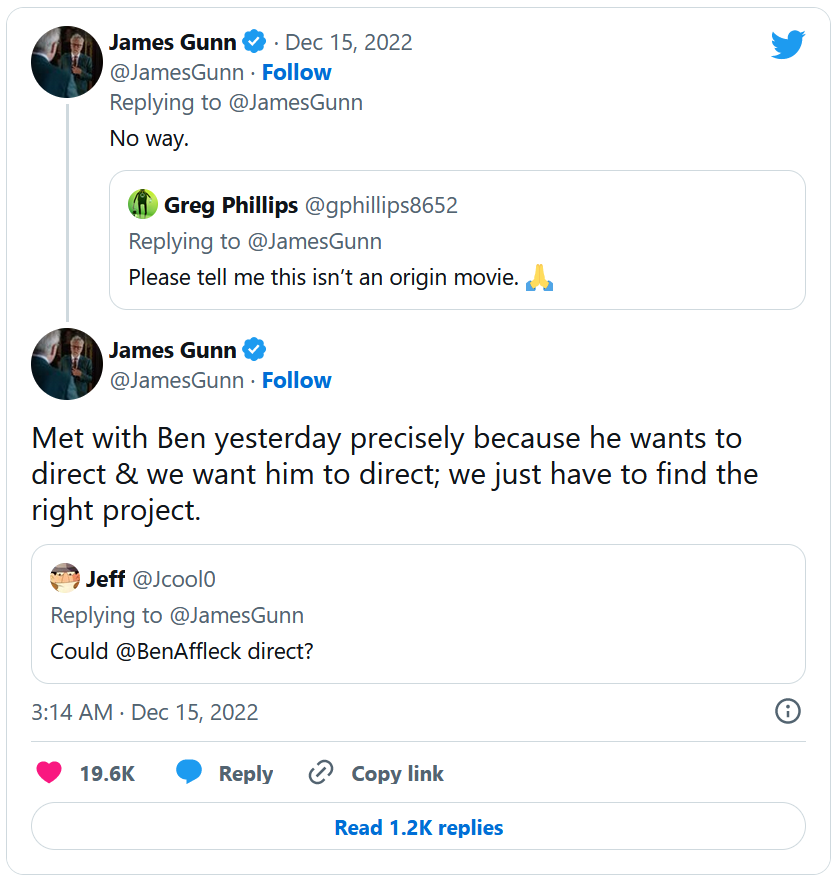Image resolution: width=837 pixels, height=884 pixels.
Task: Like the tweet with the heart icon
Action: [49, 773]
